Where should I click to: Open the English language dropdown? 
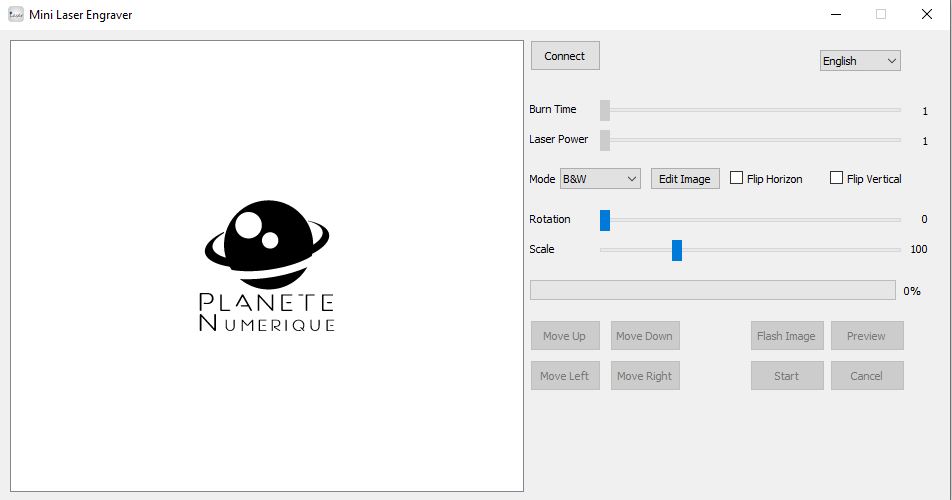tap(860, 61)
